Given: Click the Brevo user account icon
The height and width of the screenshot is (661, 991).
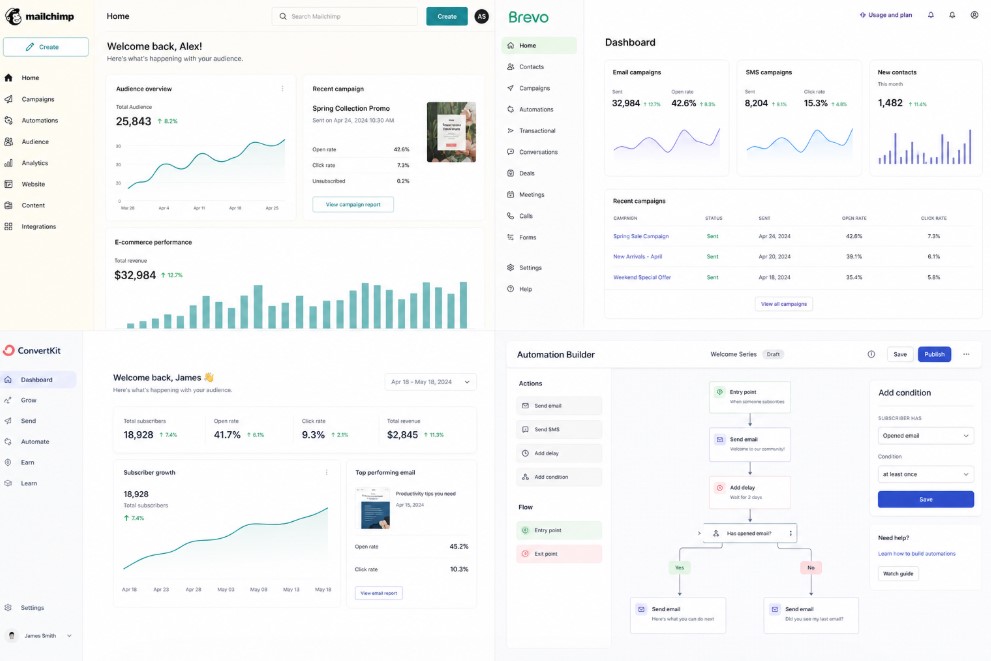Looking at the screenshot, I should tap(974, 15).
